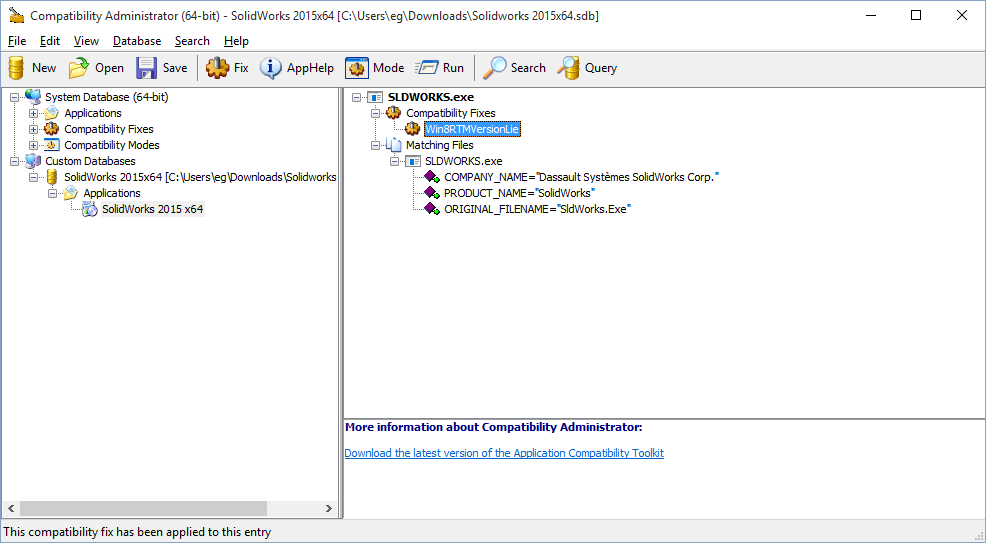
Task: Collapse the Matching Files node
Action: 375,145
